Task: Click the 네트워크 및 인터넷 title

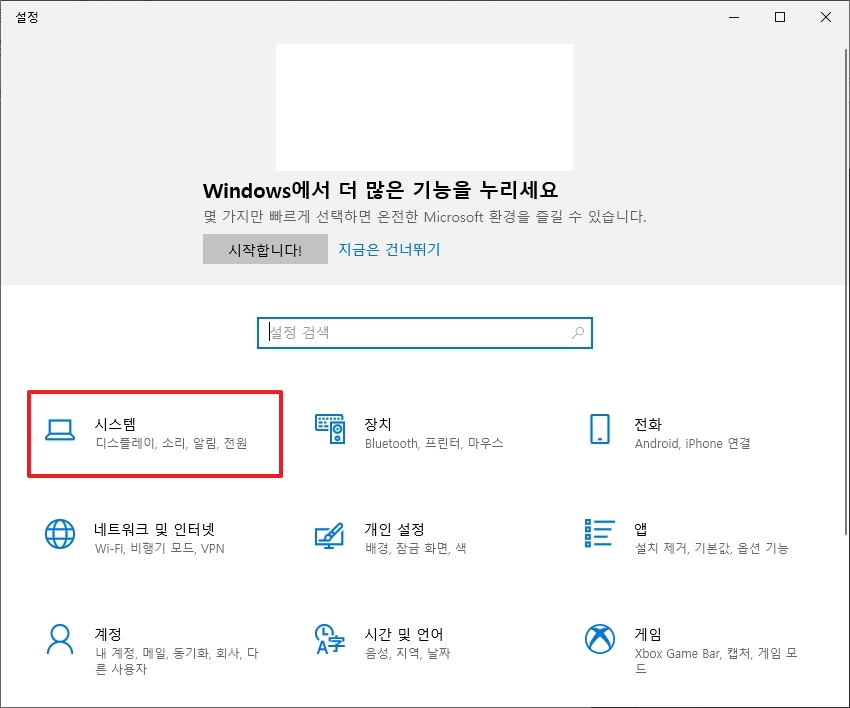Action: tap(154, 529)
